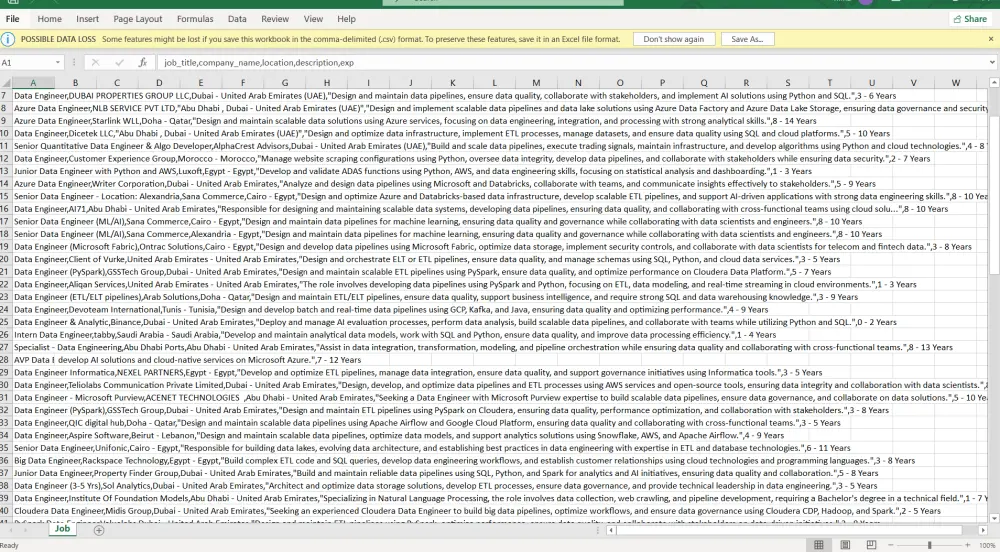
Task: Open the Help ribbon tab
Action: [346, 19]
